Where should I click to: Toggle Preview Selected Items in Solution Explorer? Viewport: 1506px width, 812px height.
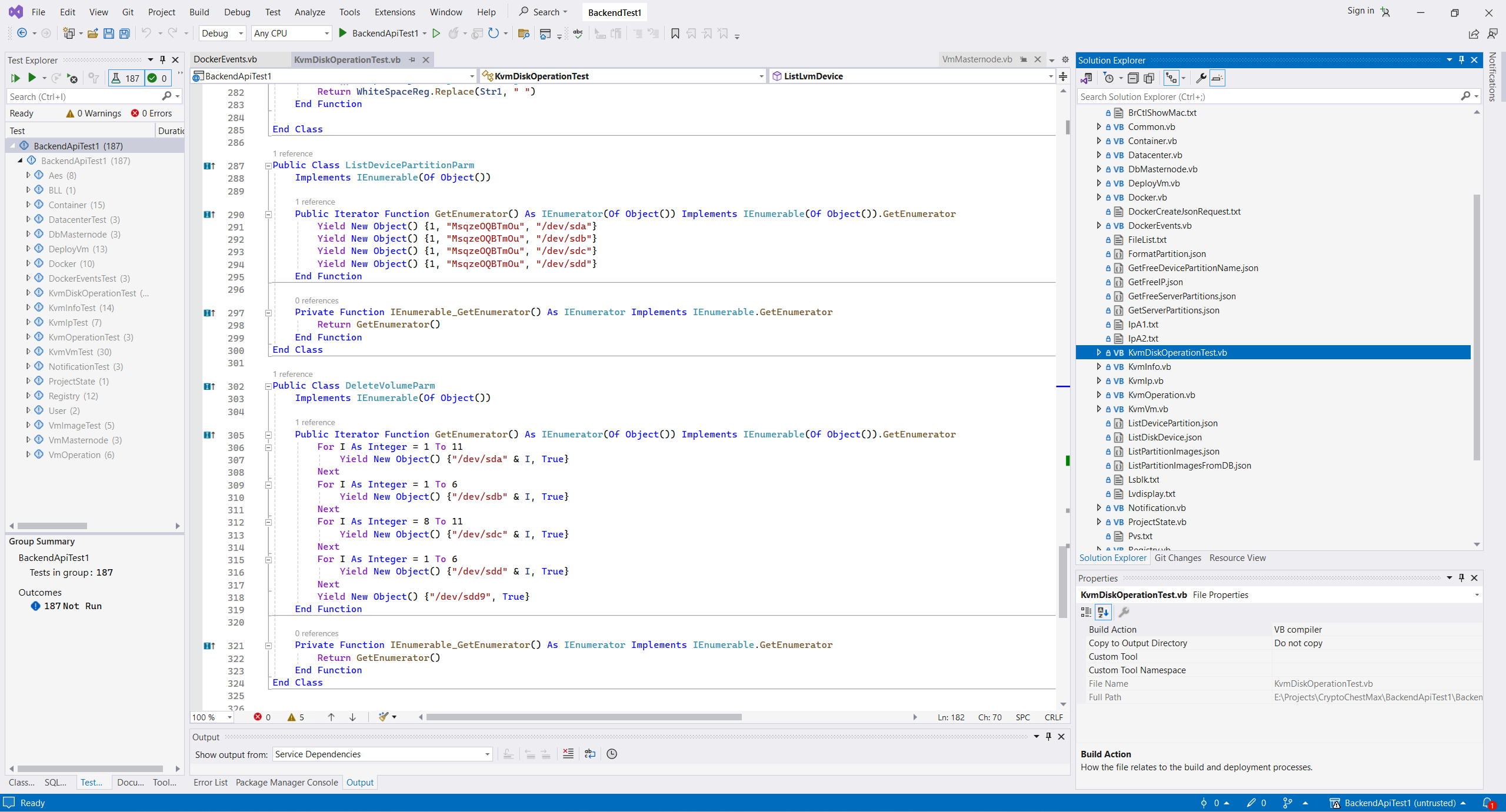[x=1217, y=78]
